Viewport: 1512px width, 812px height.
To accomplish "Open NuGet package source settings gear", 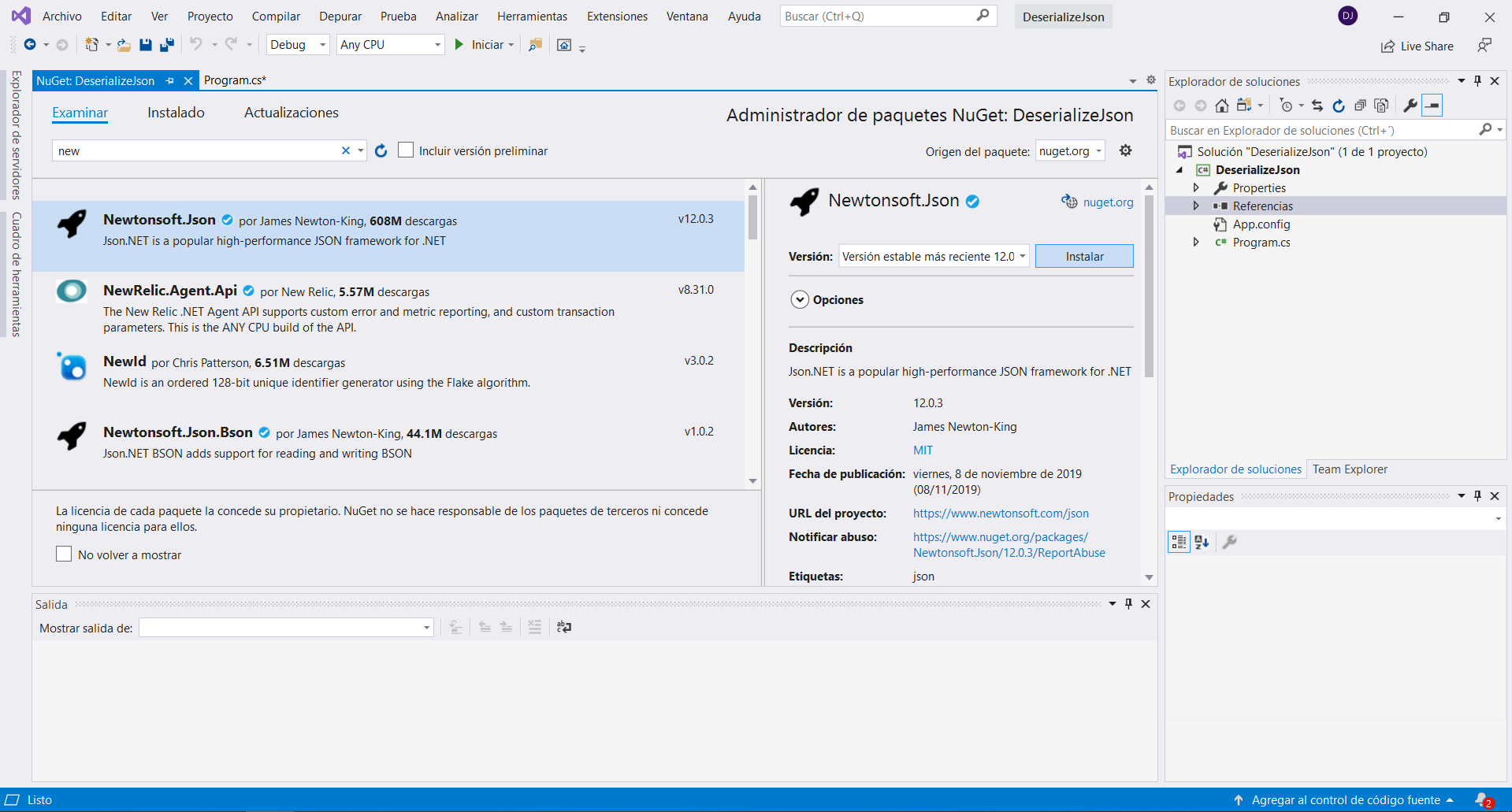I will (x=1126, y=150).
